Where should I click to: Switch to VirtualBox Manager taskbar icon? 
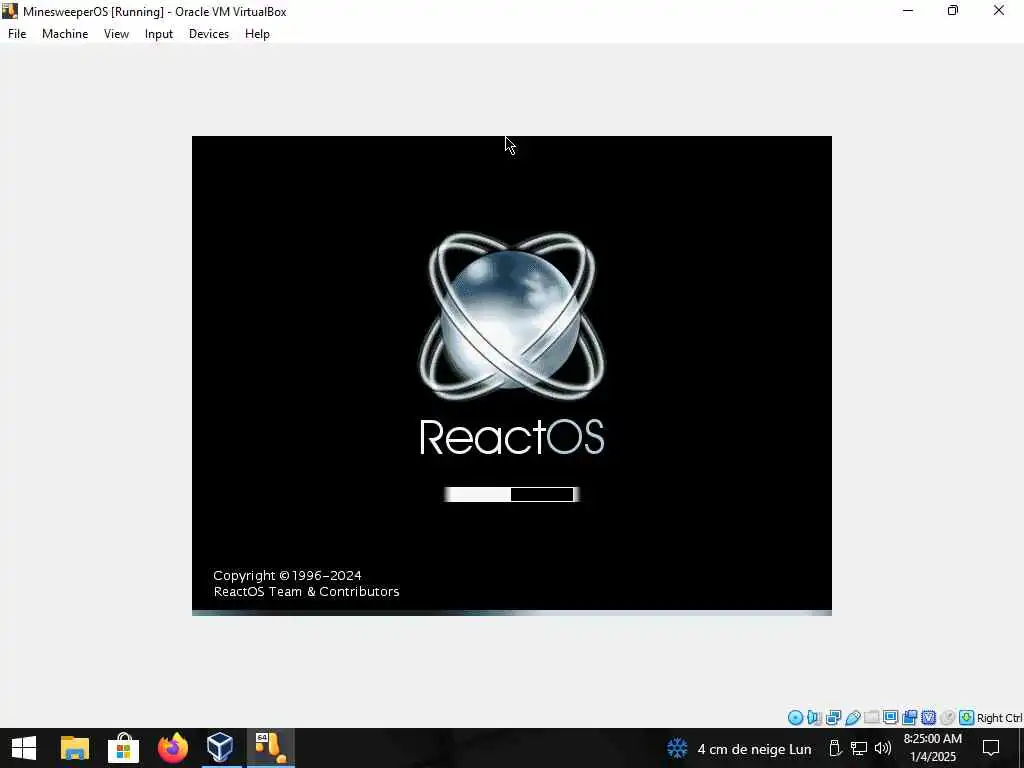(221, 748)
